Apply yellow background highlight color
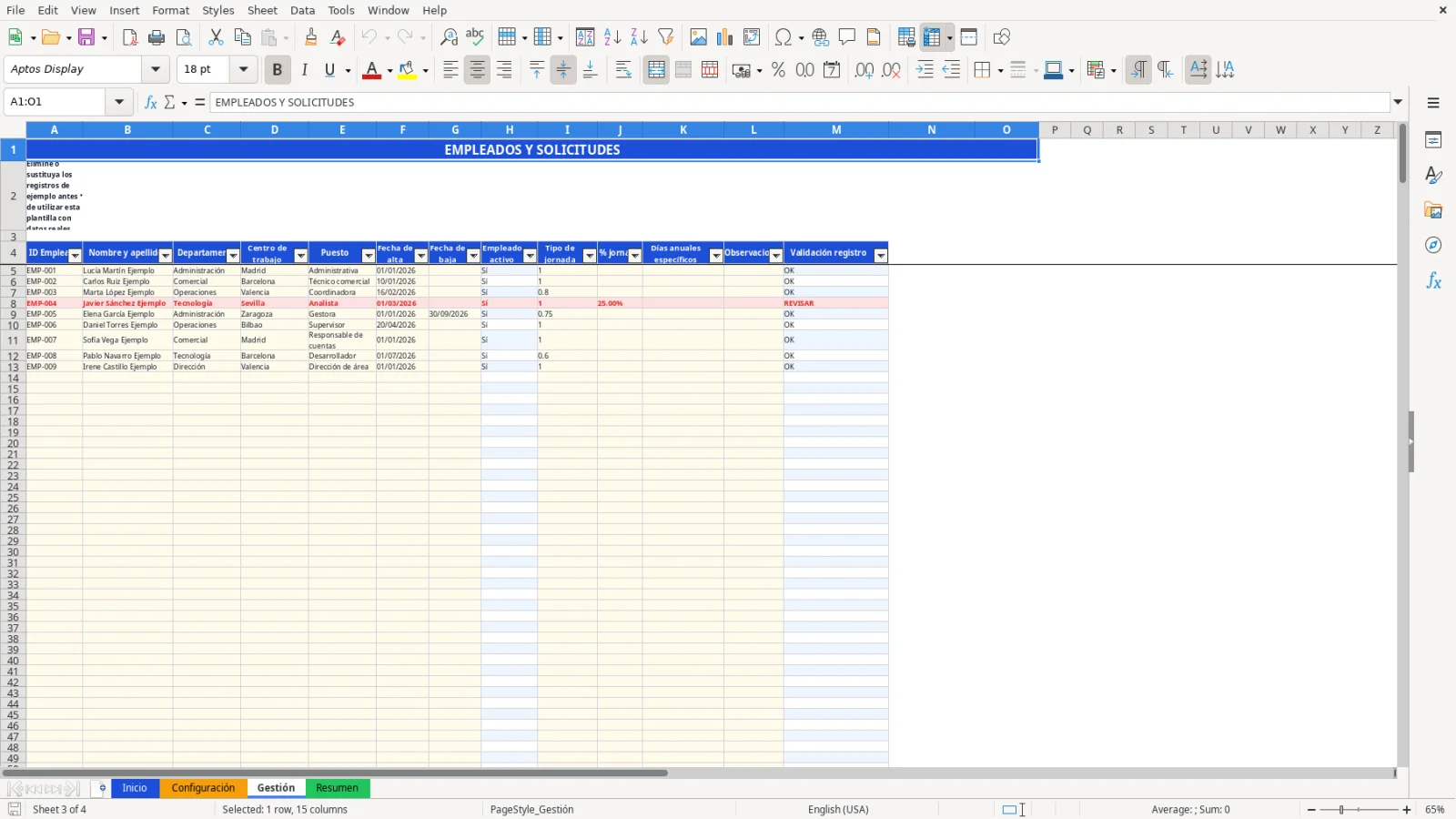Image resolution: width=1456 pixels, height=819 pixels. pyautogui.click(x=407, y=70)
